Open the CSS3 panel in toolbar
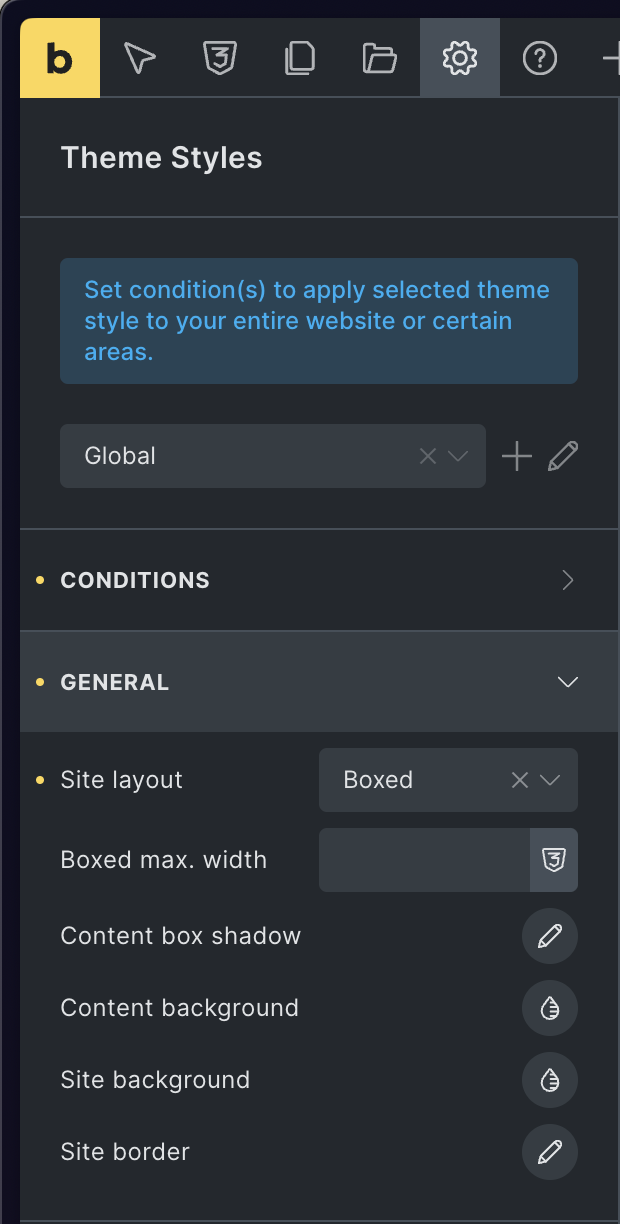The height and width of the screenshot is (1224, 620). click(220, 58)
